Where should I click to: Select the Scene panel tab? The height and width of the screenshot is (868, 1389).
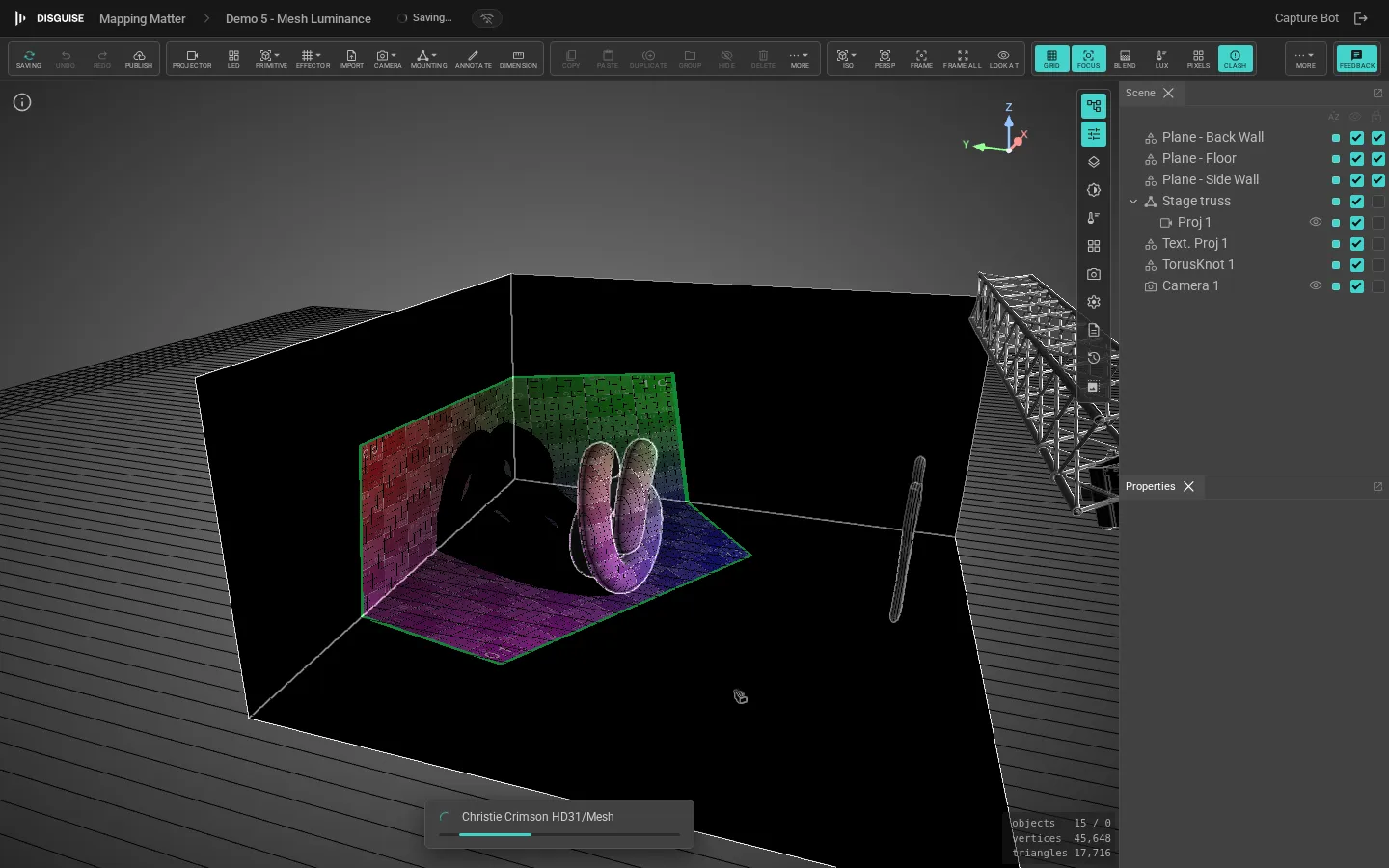1140,94
